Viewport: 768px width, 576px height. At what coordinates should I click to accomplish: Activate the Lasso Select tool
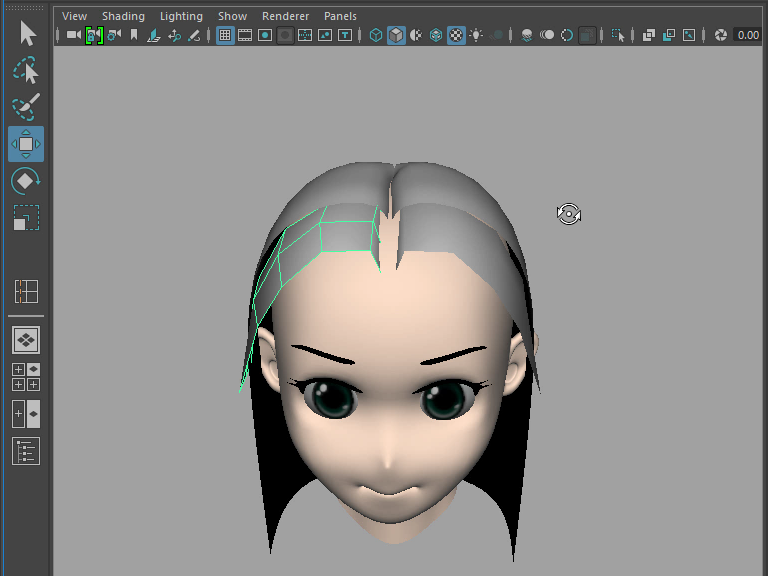click(x=26, y=70)
